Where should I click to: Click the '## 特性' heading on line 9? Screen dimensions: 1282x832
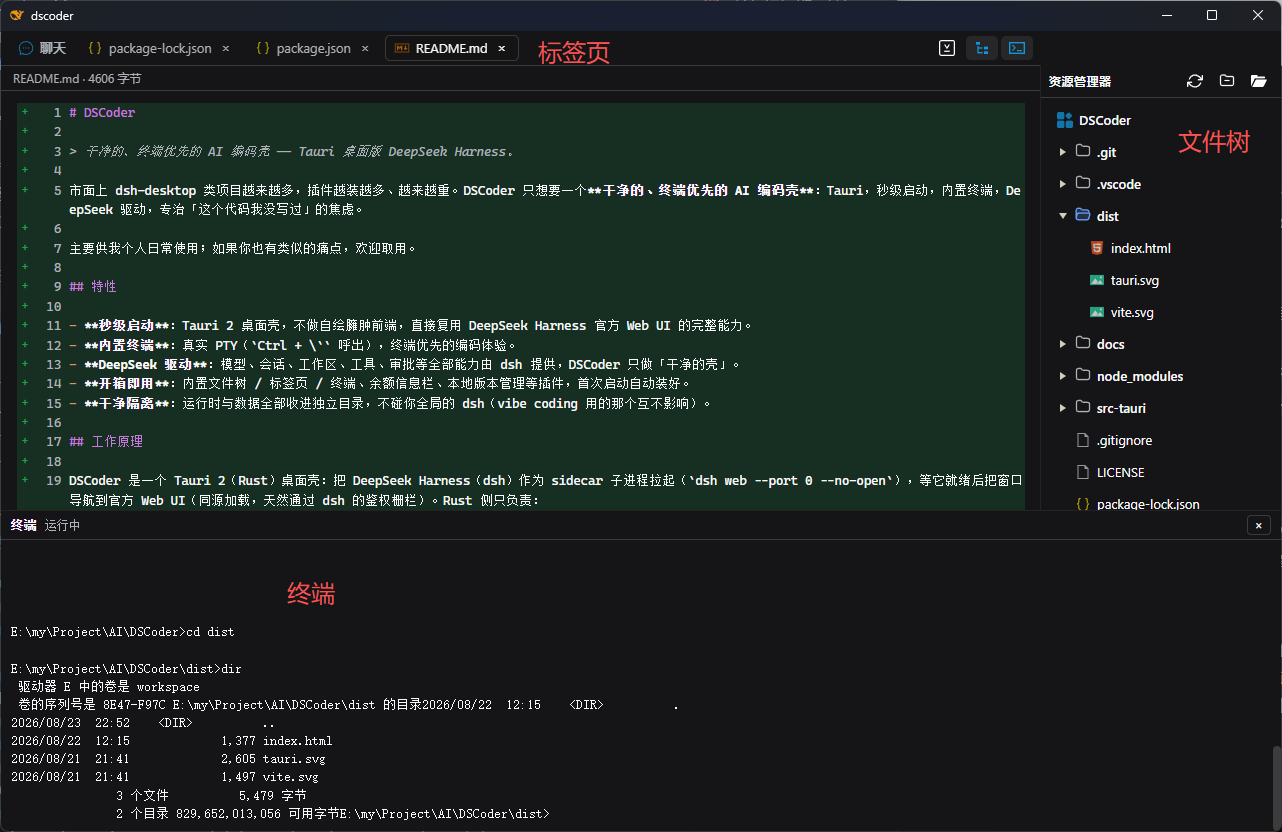click(x=92, y=286)
